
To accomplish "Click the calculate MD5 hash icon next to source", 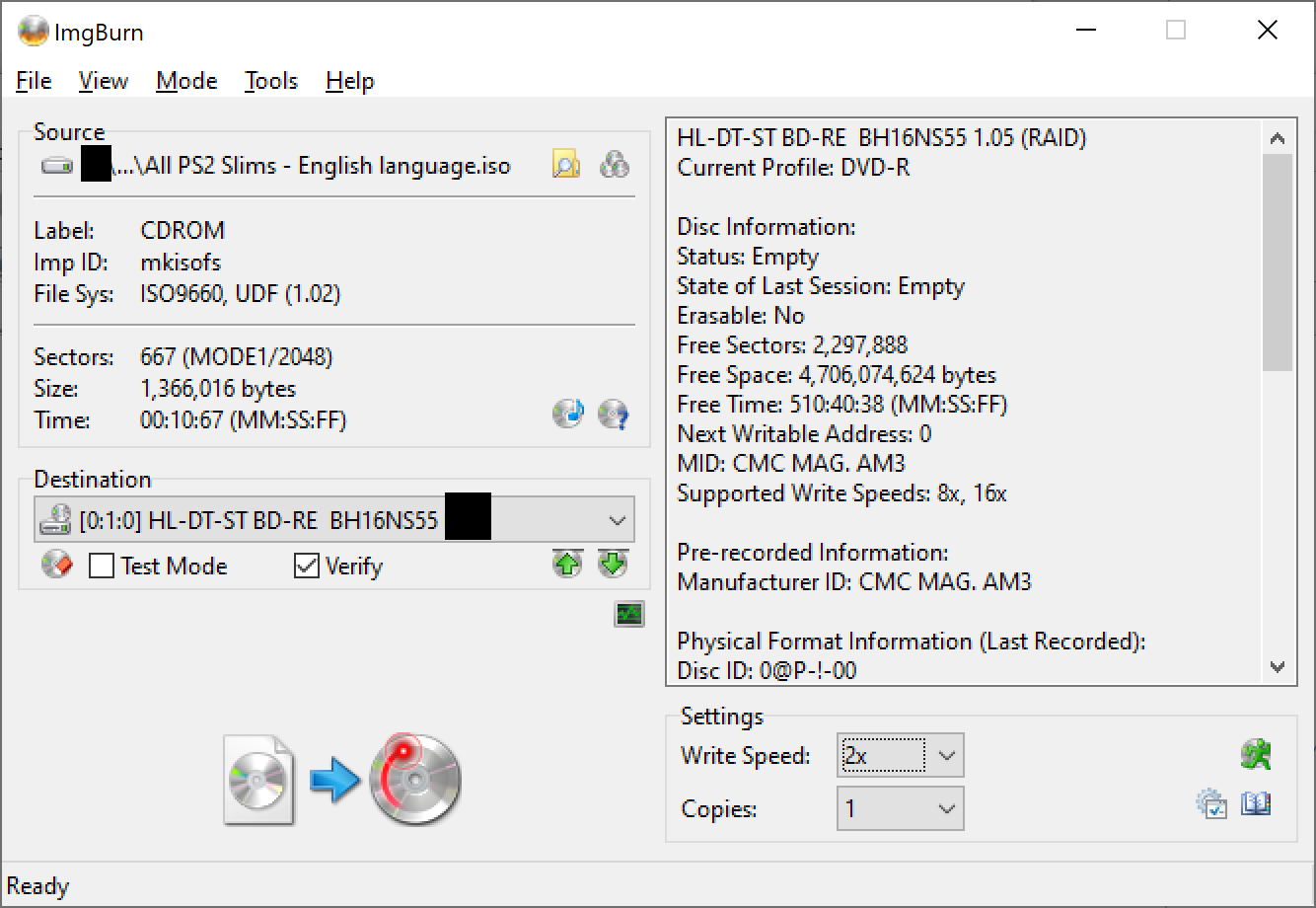I will pyautogui.click(x=615, y=165).
